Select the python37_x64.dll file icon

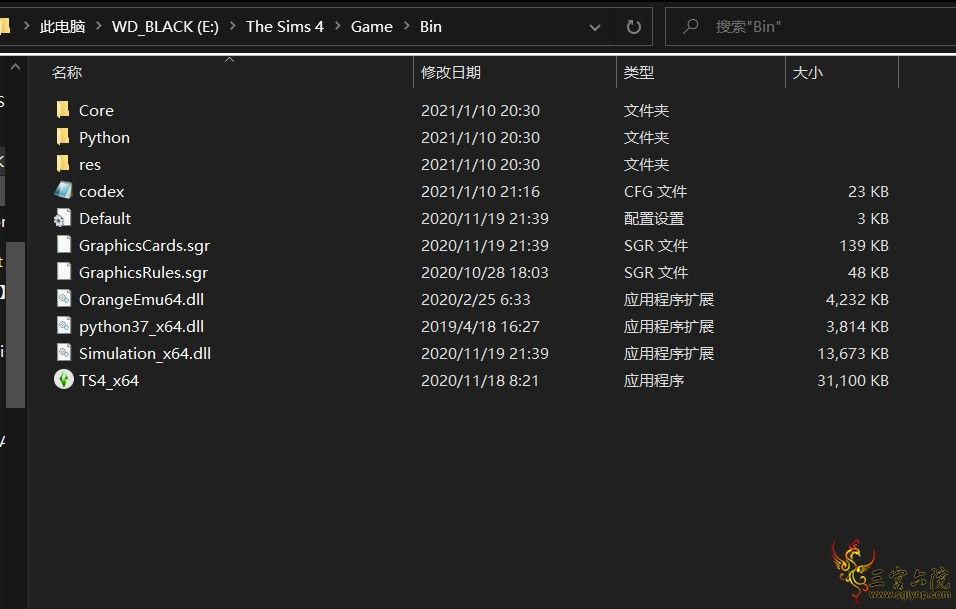click(63, 326)
